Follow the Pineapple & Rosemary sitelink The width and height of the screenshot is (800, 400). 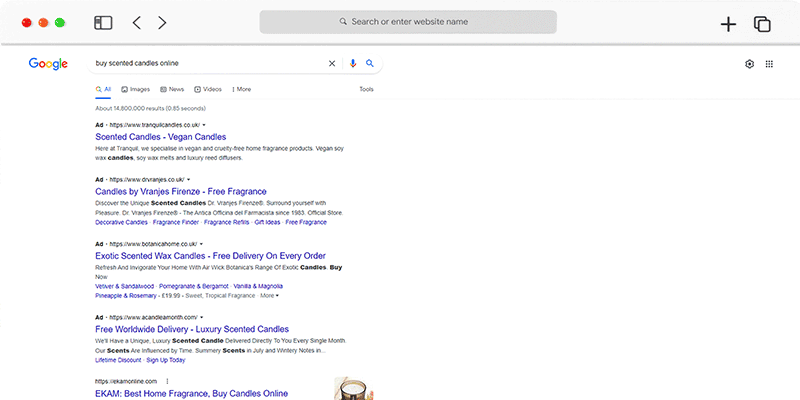point(126,296)
